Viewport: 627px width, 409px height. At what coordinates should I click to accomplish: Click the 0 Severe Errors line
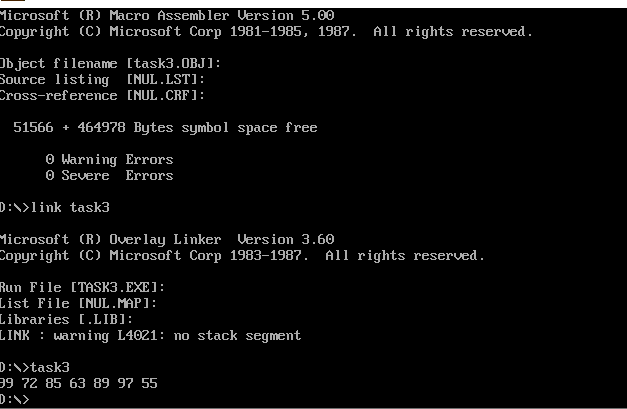coord(109,176)
